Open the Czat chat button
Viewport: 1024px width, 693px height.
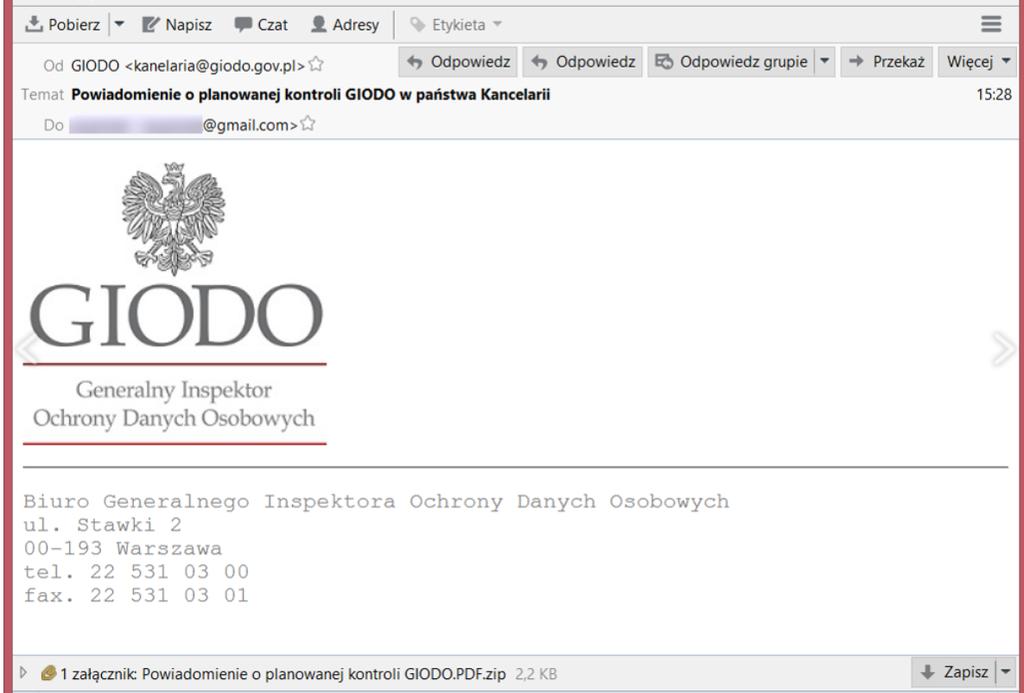point(261,25)
